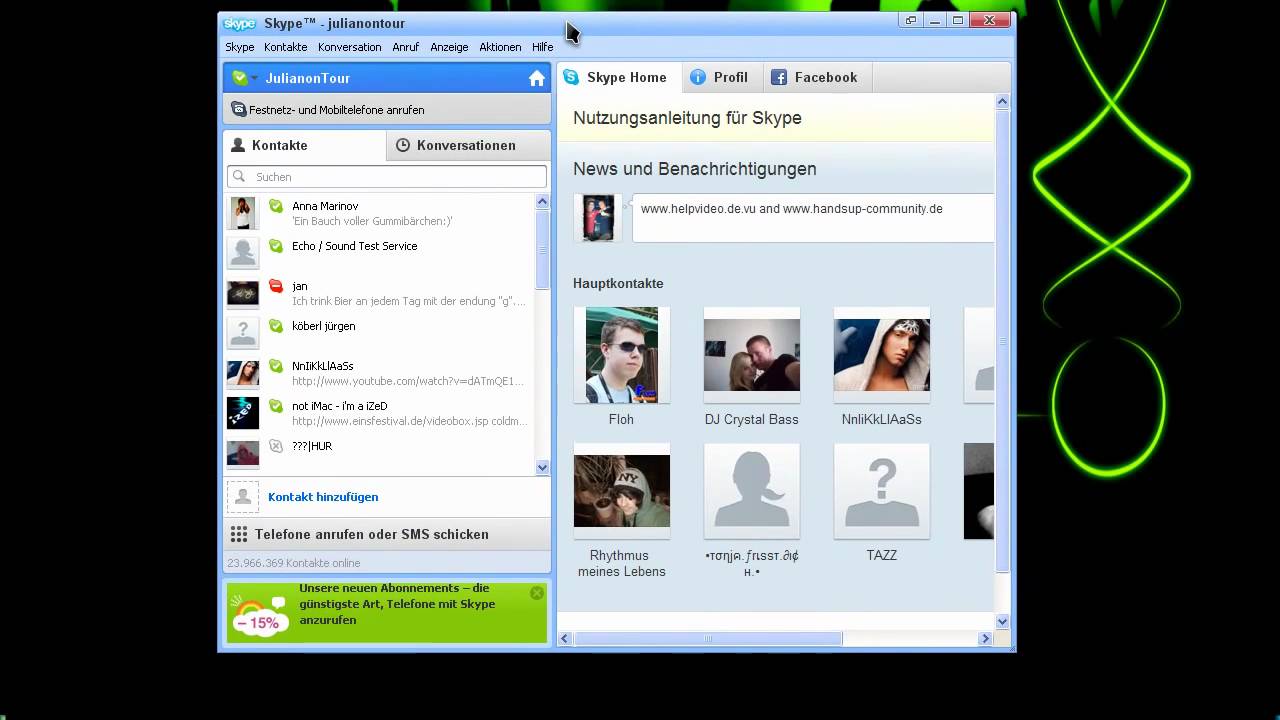The width and height of the screenshot is (1280, 720).
Task: Switch to the Skype Home tab
Action: tap(619, 77)
